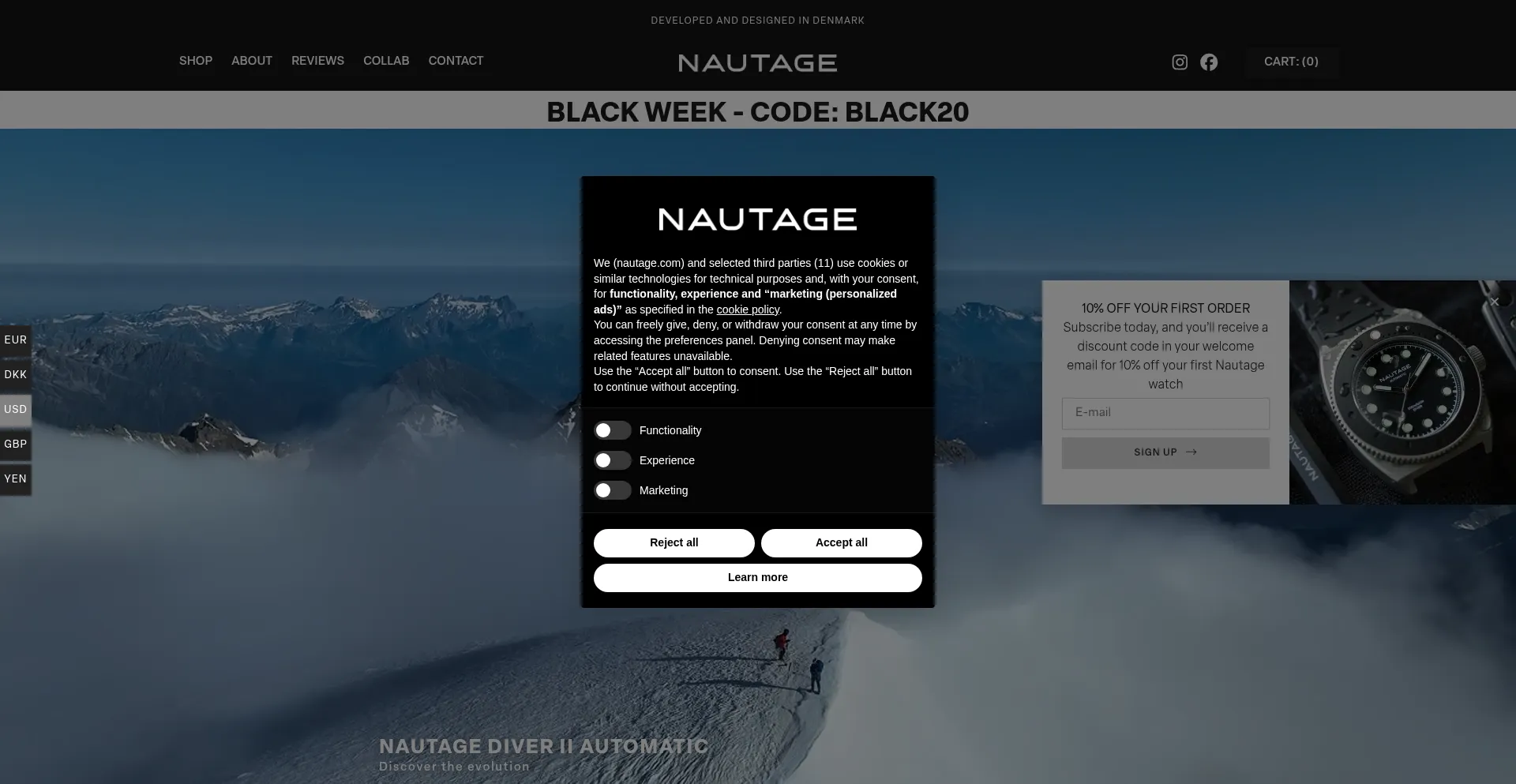
Task: Choose USD as the currency
Action: point(16,409)
